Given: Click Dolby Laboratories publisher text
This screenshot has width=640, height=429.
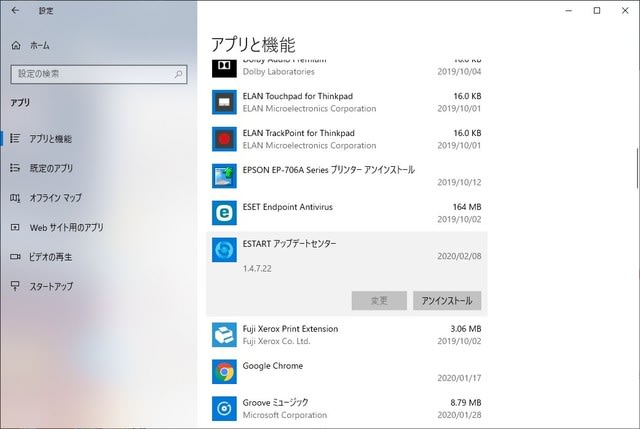Looking at the screenshot, I should [x=279, y=71].
